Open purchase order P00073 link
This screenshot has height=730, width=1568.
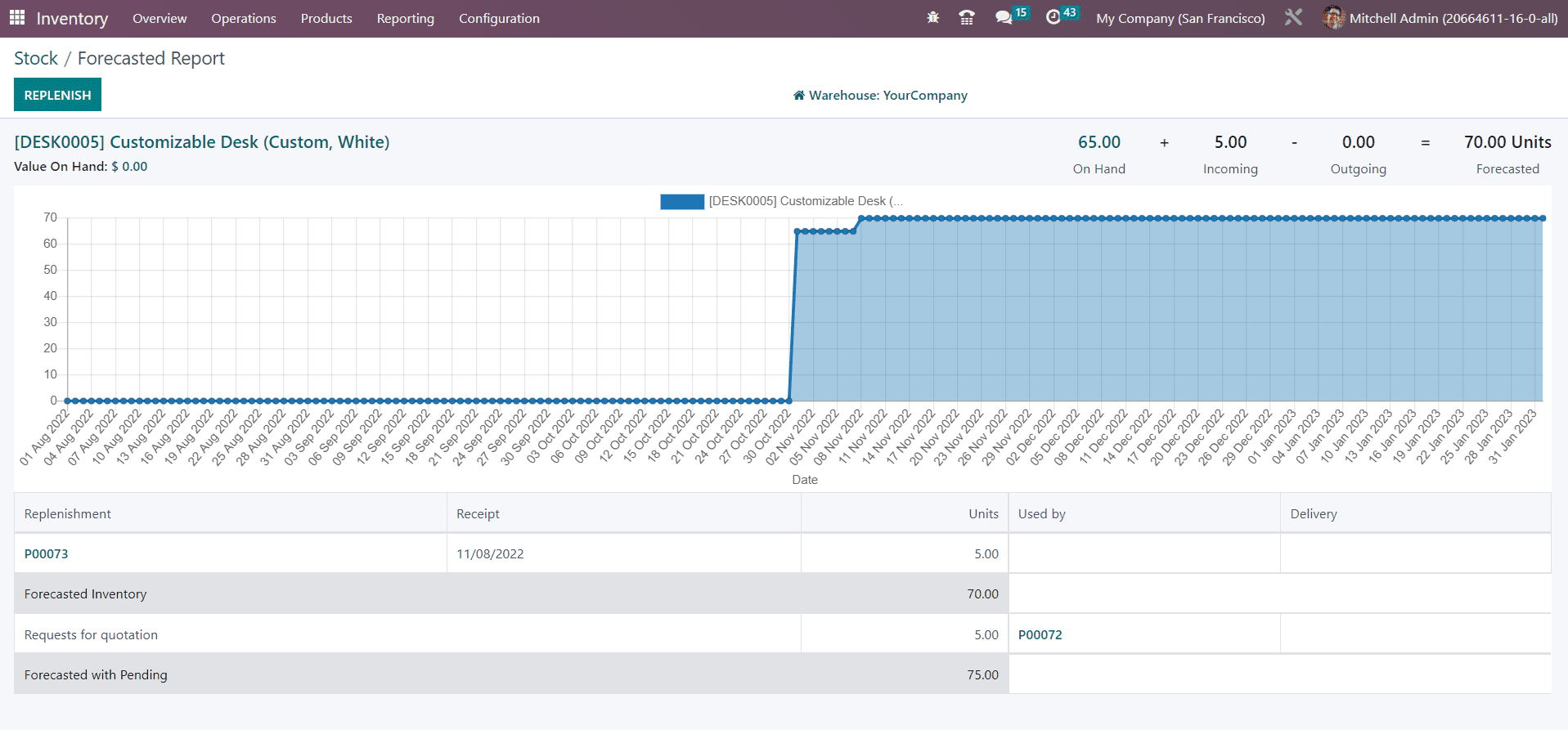[47, 553]
